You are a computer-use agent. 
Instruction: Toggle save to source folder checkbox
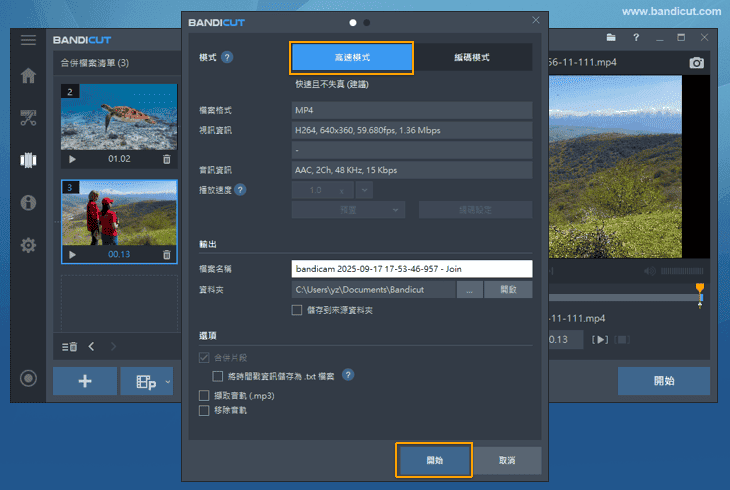tap(297, 310)
